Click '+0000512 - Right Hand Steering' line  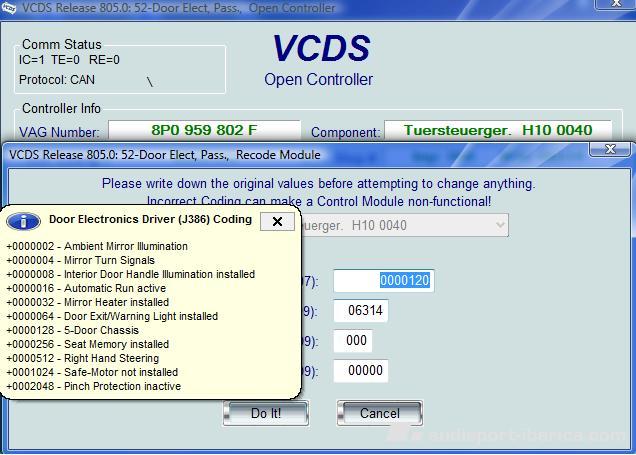coord(83,358)
